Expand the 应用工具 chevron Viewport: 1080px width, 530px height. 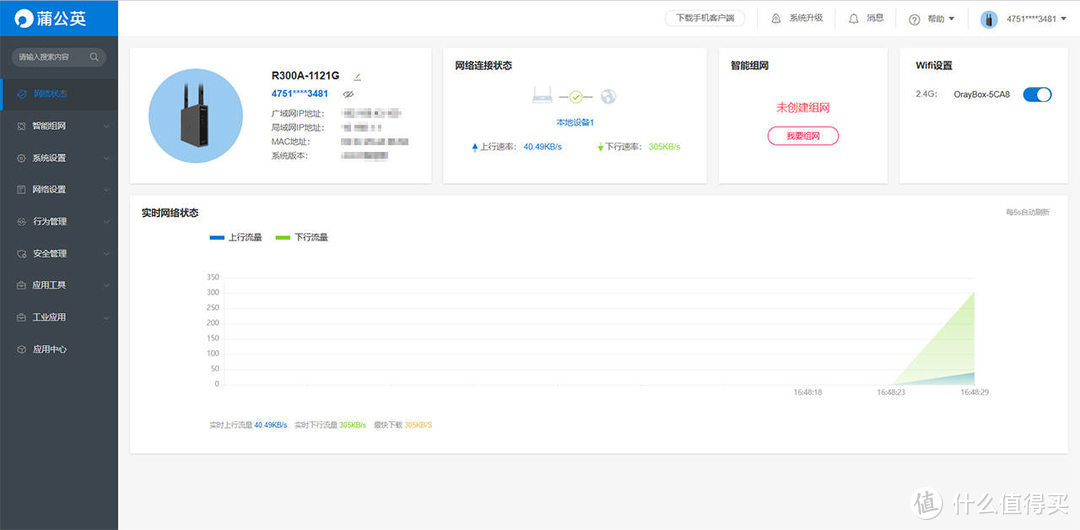click(106, 285)
